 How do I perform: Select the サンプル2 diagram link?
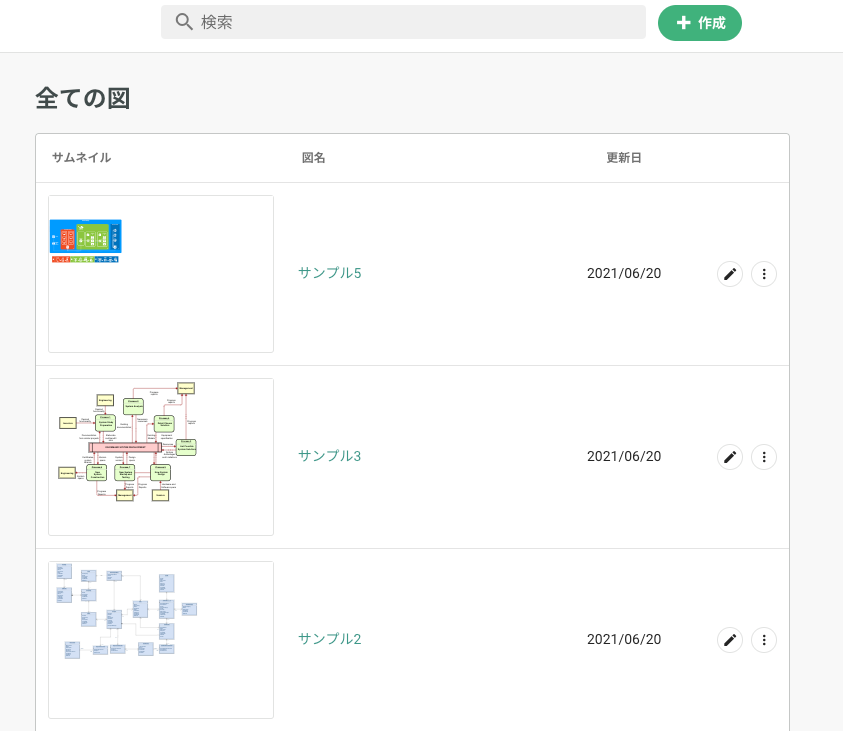[329, 639]
